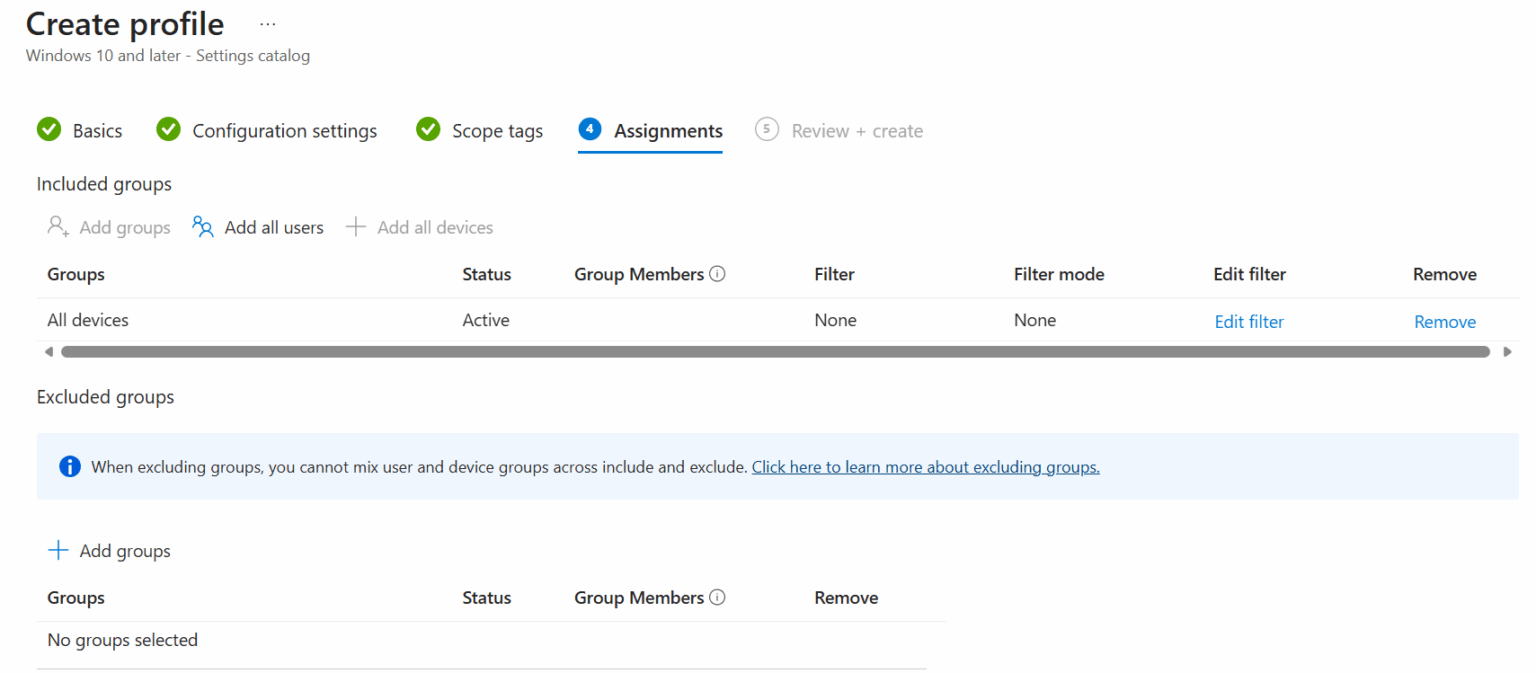The width and height of the screenshot is (1536, 673).
Task: Click the green checkmark icon for Basics
Action: 49,130
